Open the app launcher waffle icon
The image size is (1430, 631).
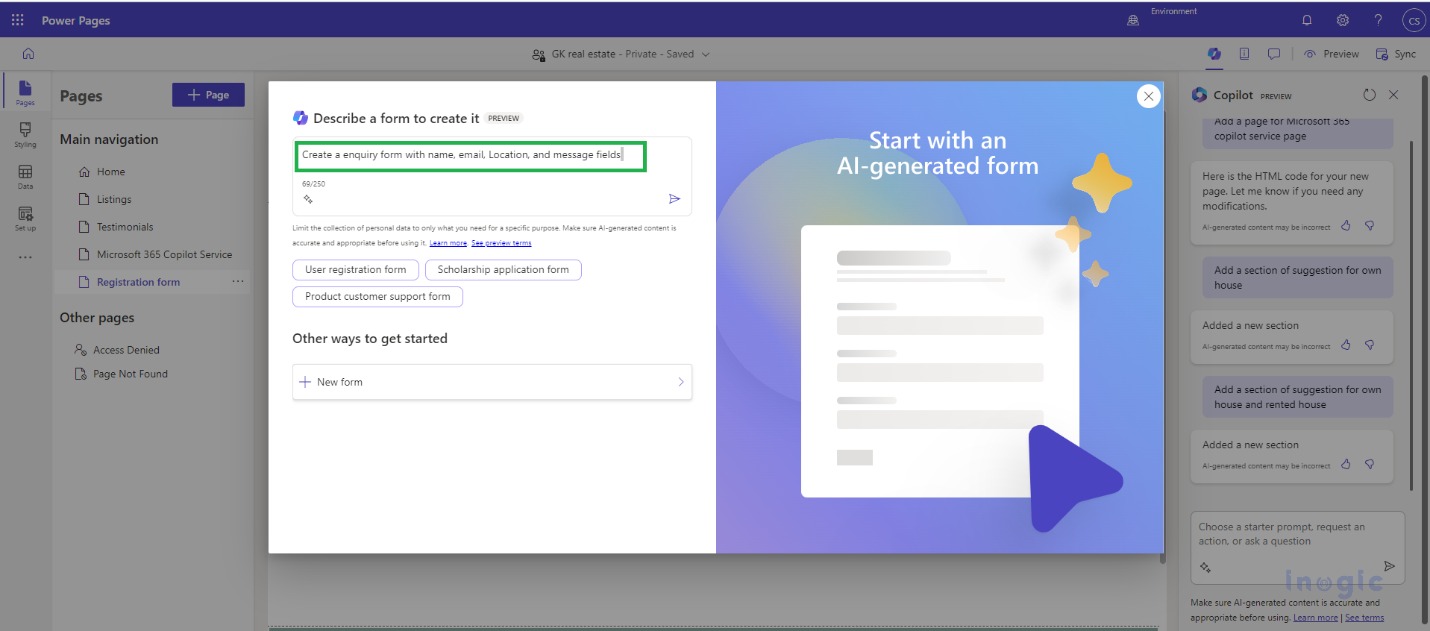pyautogui.click(x=17, y=20)
